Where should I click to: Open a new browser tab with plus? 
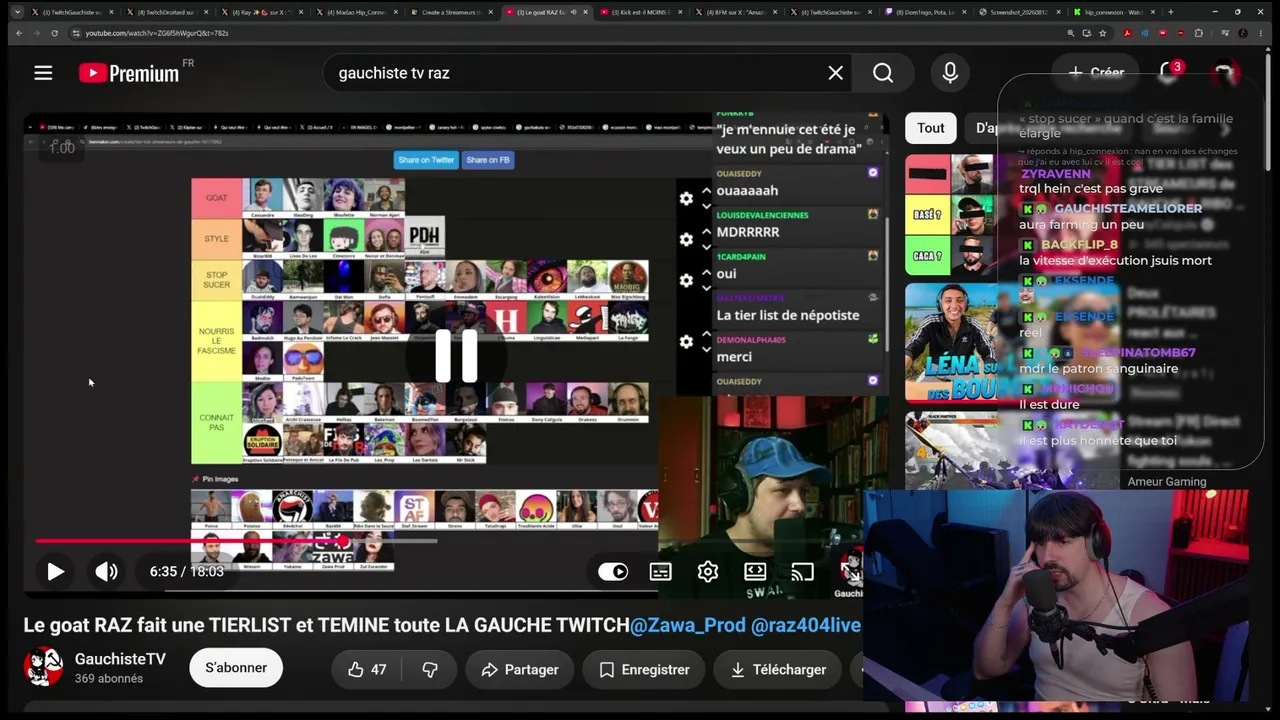point(1171,12)
